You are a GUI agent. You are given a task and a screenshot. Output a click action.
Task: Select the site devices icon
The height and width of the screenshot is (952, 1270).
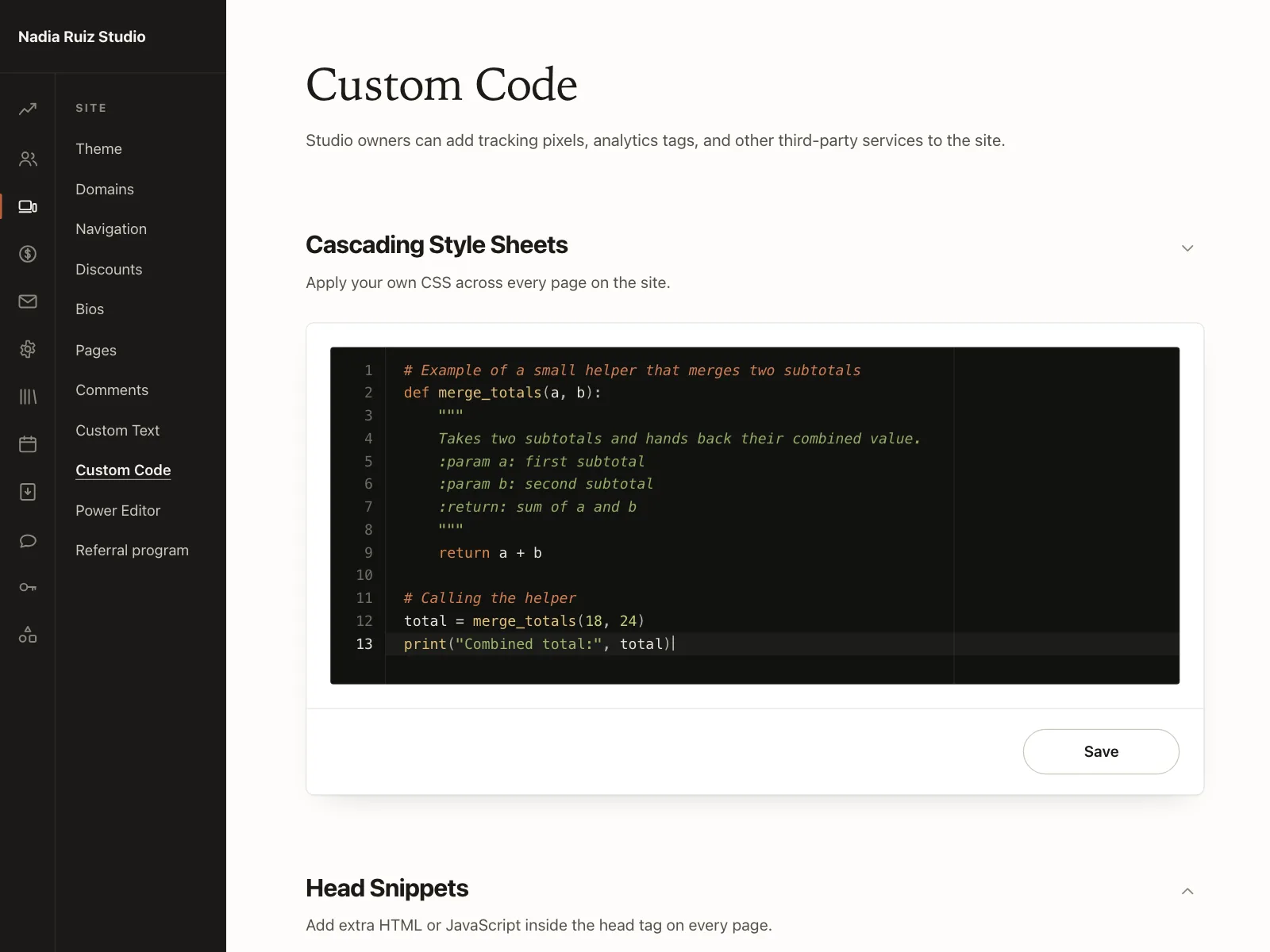tap(28, 206)
